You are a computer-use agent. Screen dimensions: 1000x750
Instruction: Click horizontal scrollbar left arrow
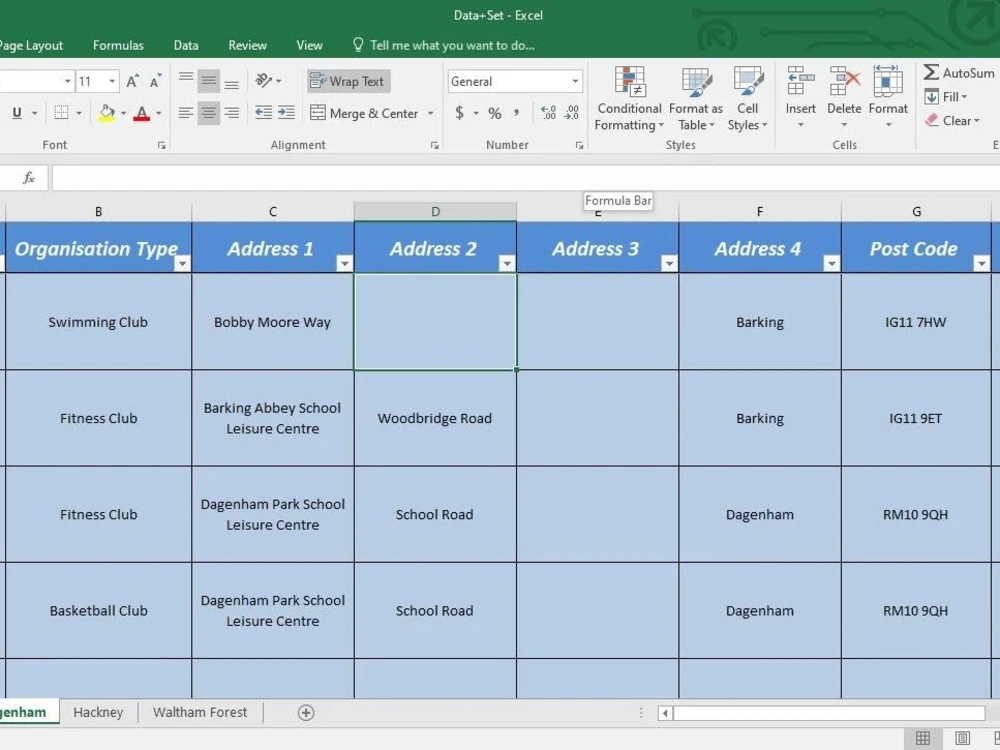[x=665, y=713]
